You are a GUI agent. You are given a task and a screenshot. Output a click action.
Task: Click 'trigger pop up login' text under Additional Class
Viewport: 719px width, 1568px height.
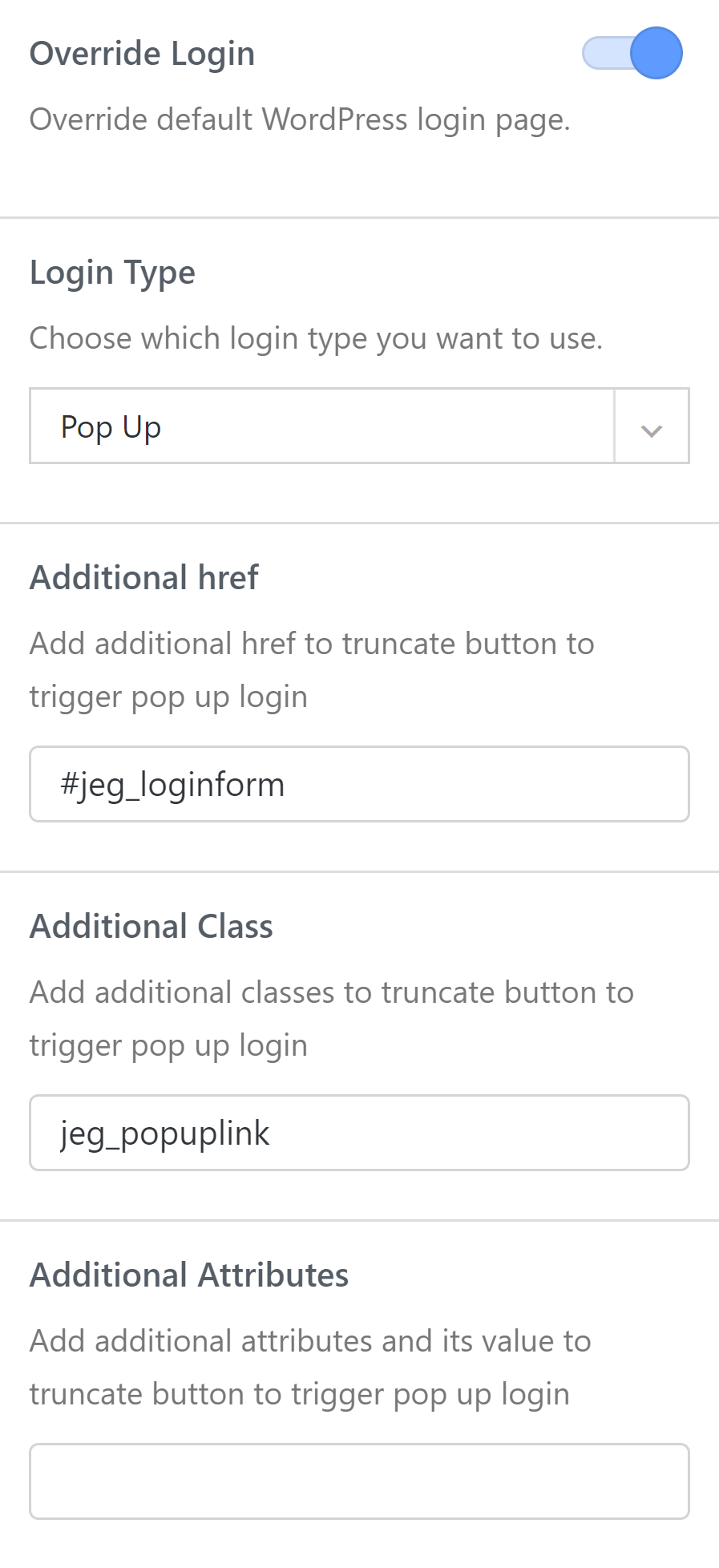pos(168,1045)
